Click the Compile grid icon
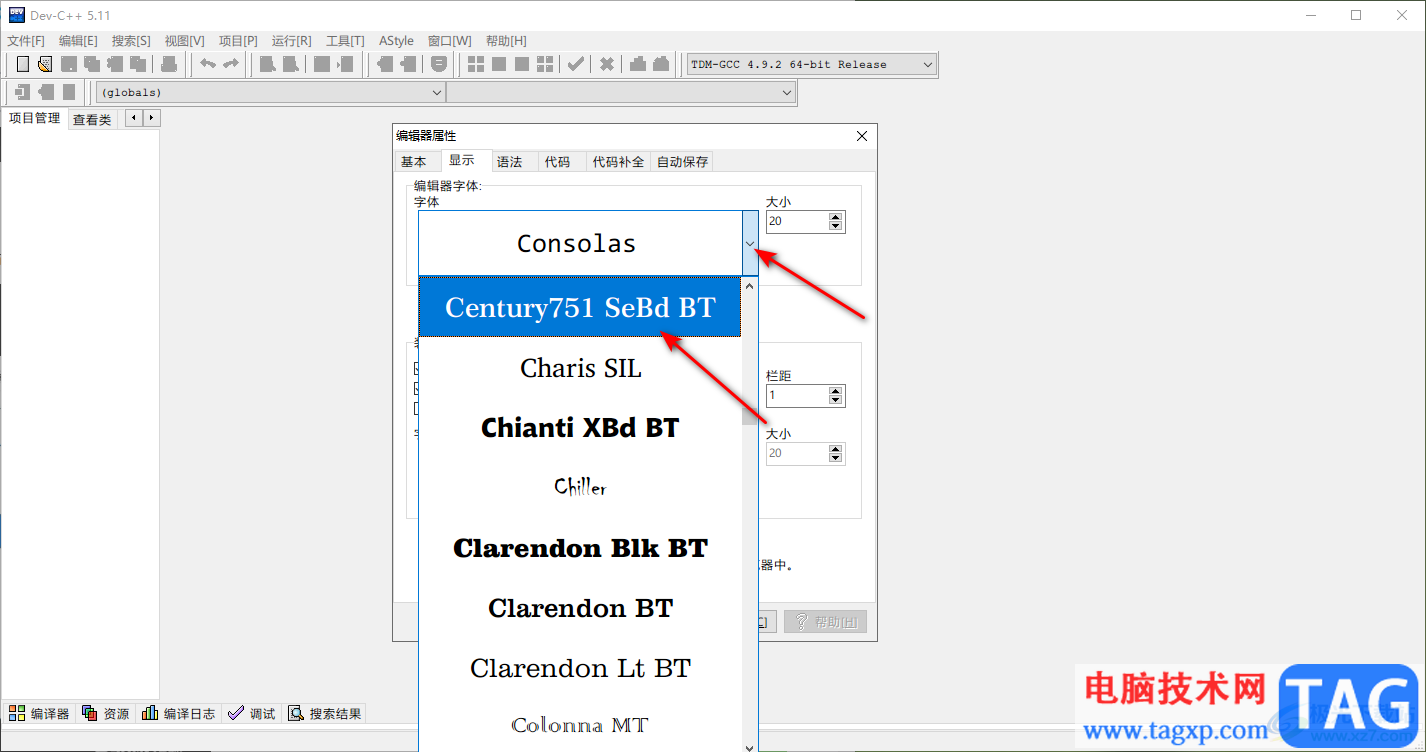The width and height of the screenshot is (1426, 752). [476, 64]
